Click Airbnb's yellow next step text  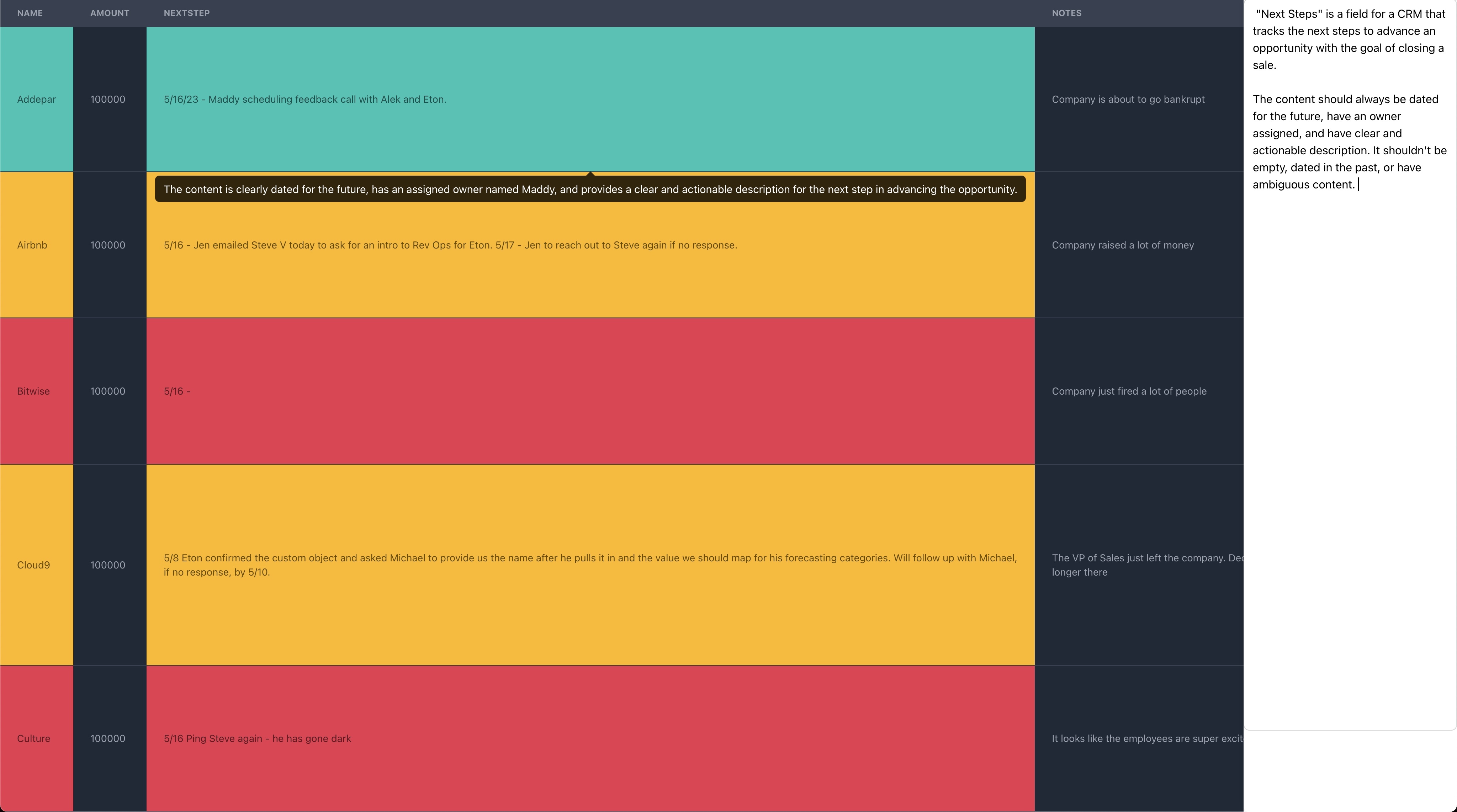(450, 245)
